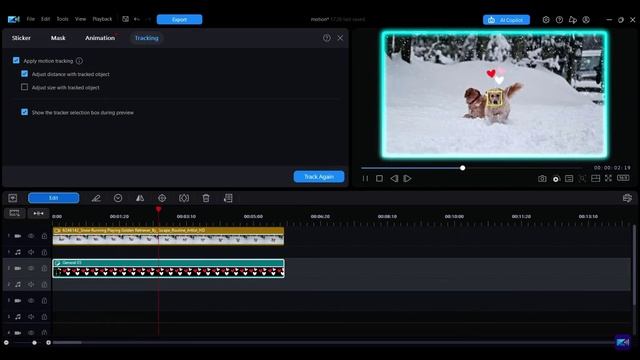The height and width of the screenshot is (360, 640).
Task: Click the undo arrow in top toolbar
Action: [137, 19]
